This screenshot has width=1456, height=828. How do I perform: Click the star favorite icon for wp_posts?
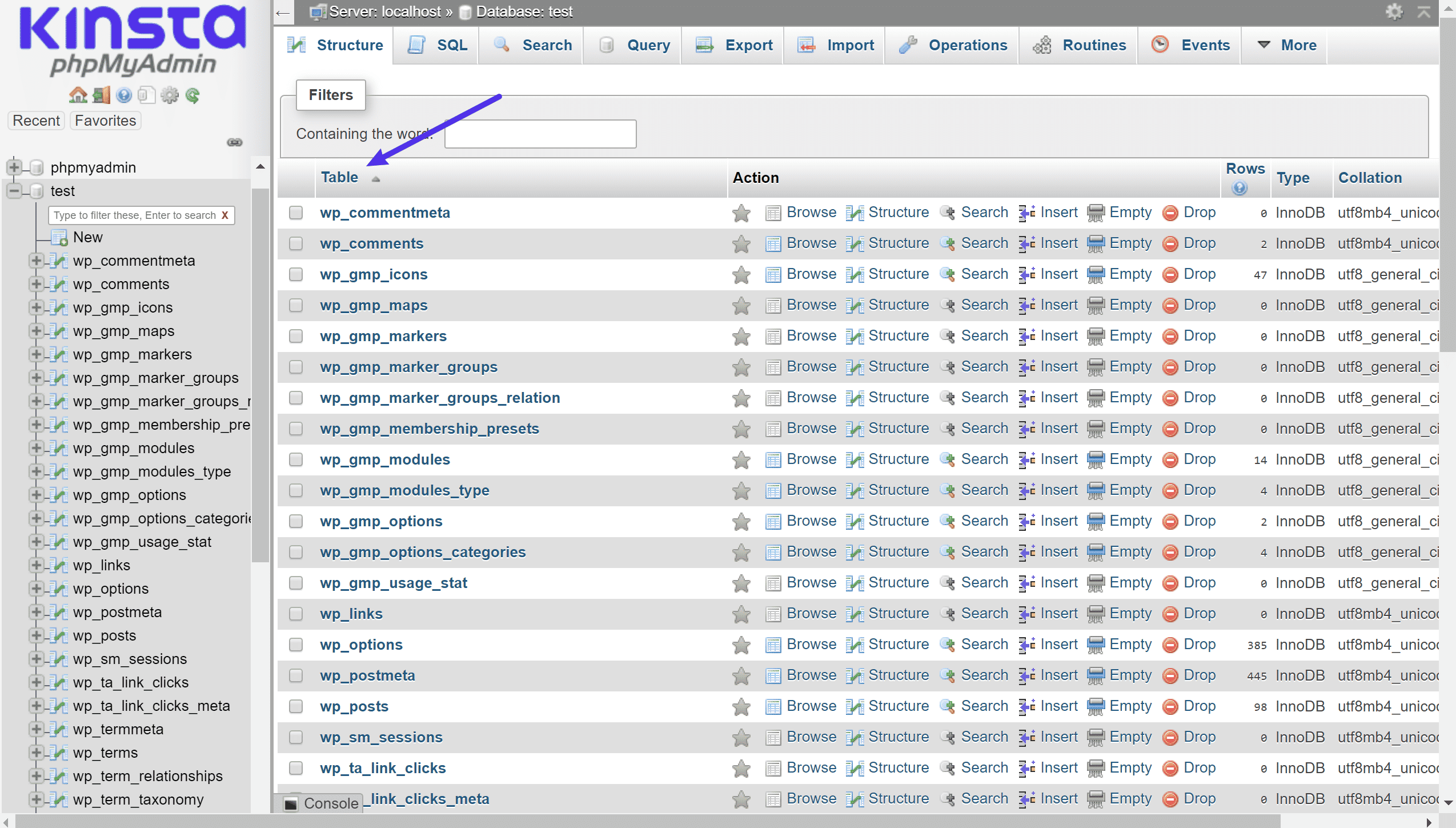(739, 706)
